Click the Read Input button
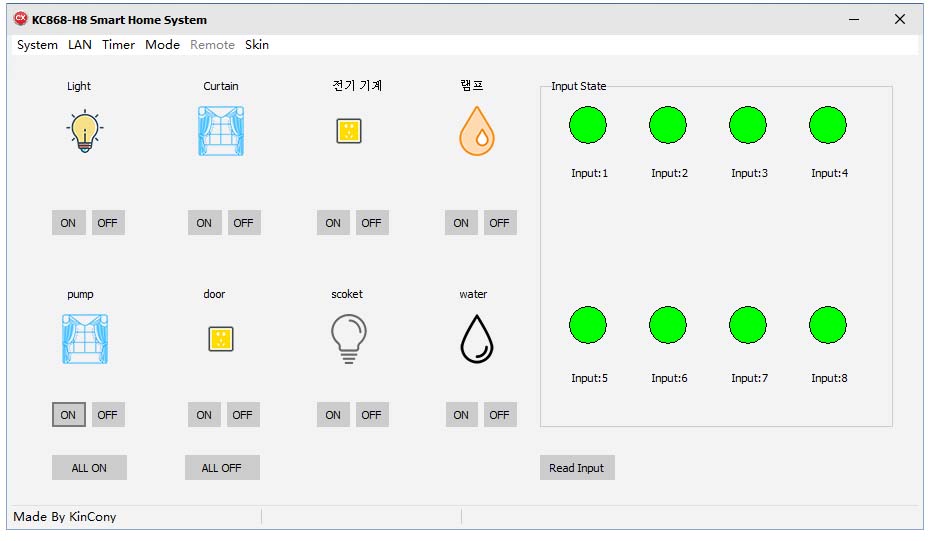This screenshot has width=934, height=541. click(x=577, y=468)
